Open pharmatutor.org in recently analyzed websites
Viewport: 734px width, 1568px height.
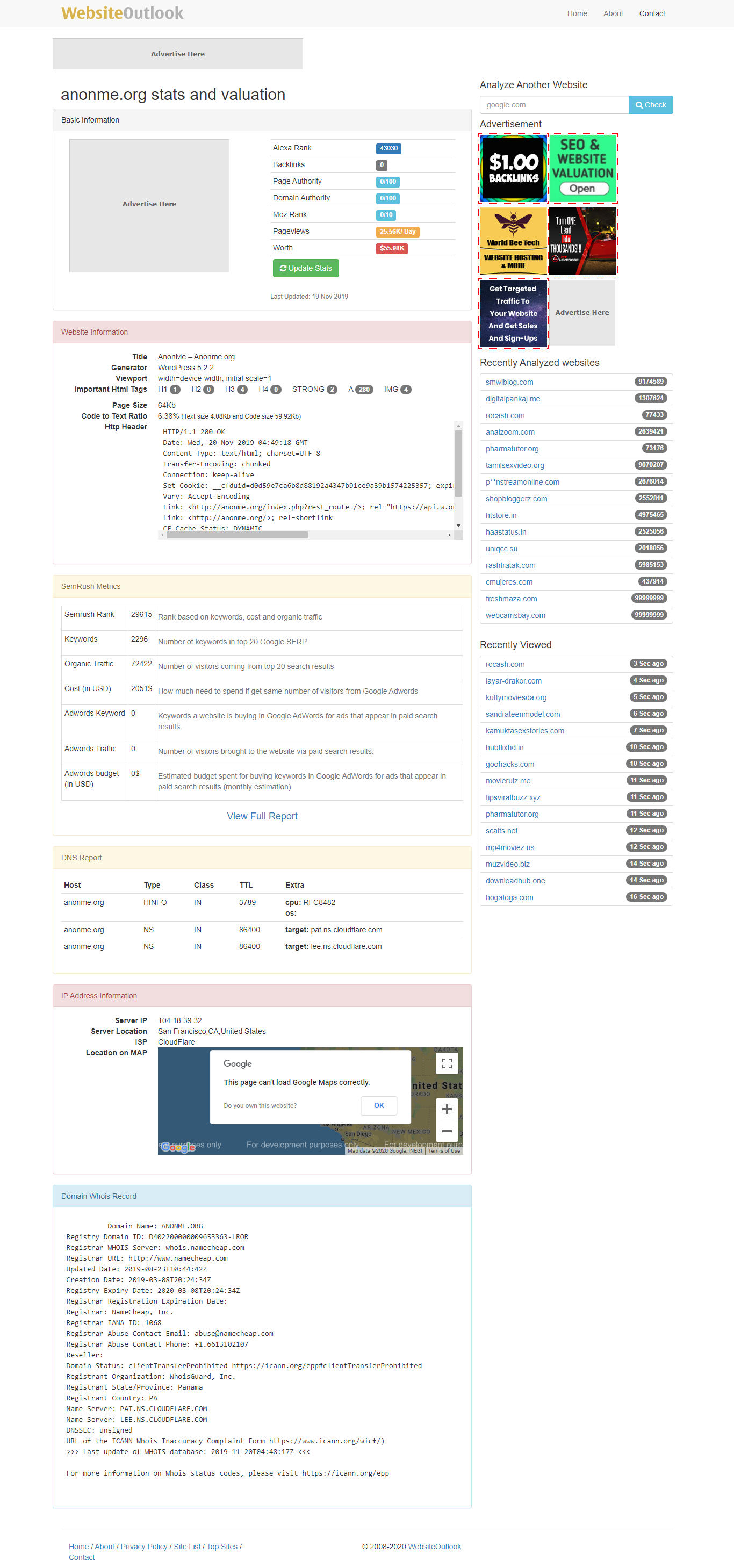point(512,448)
